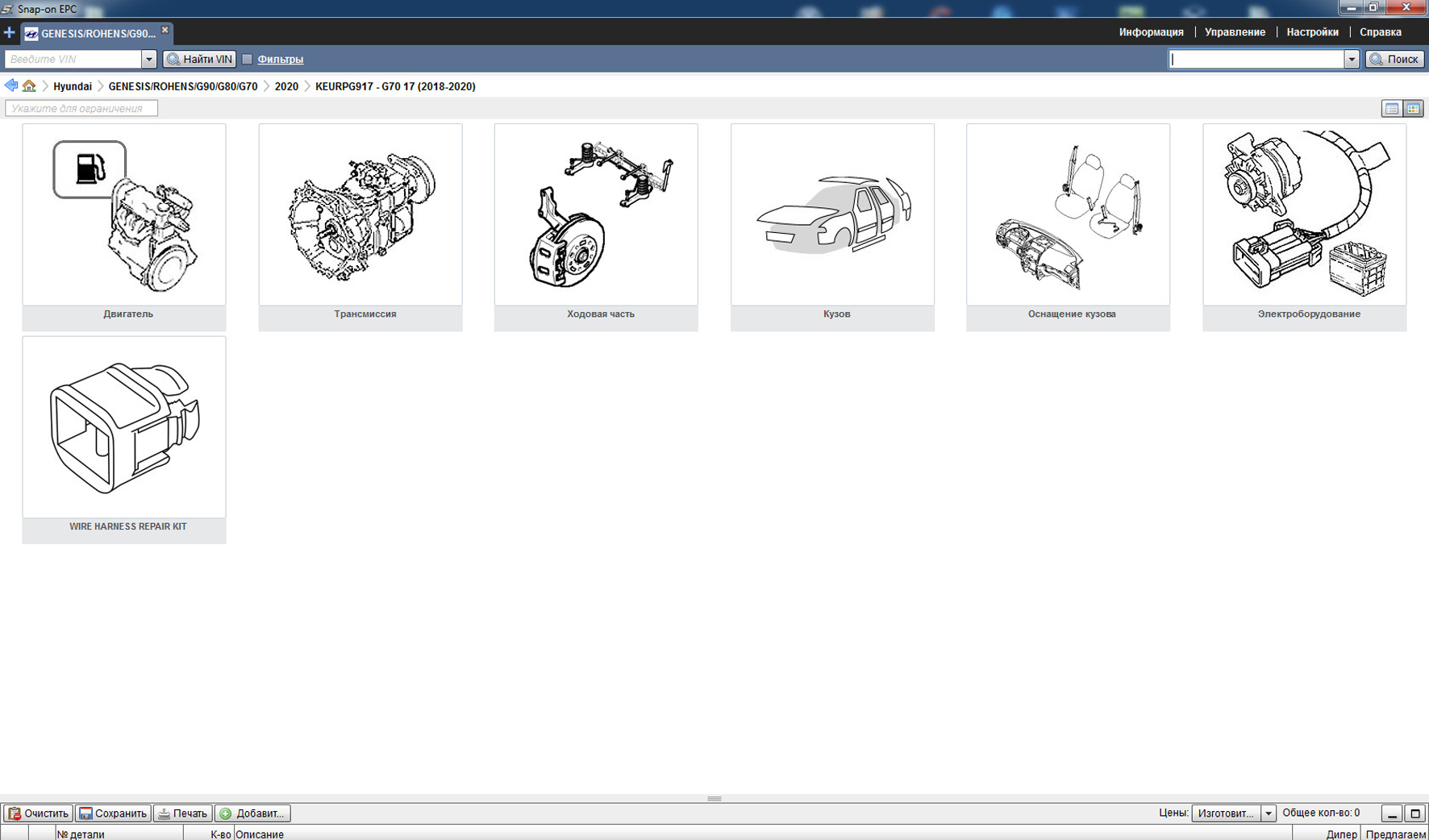
Task: Open the Информация menu
Action: (x=1151, y=32)
